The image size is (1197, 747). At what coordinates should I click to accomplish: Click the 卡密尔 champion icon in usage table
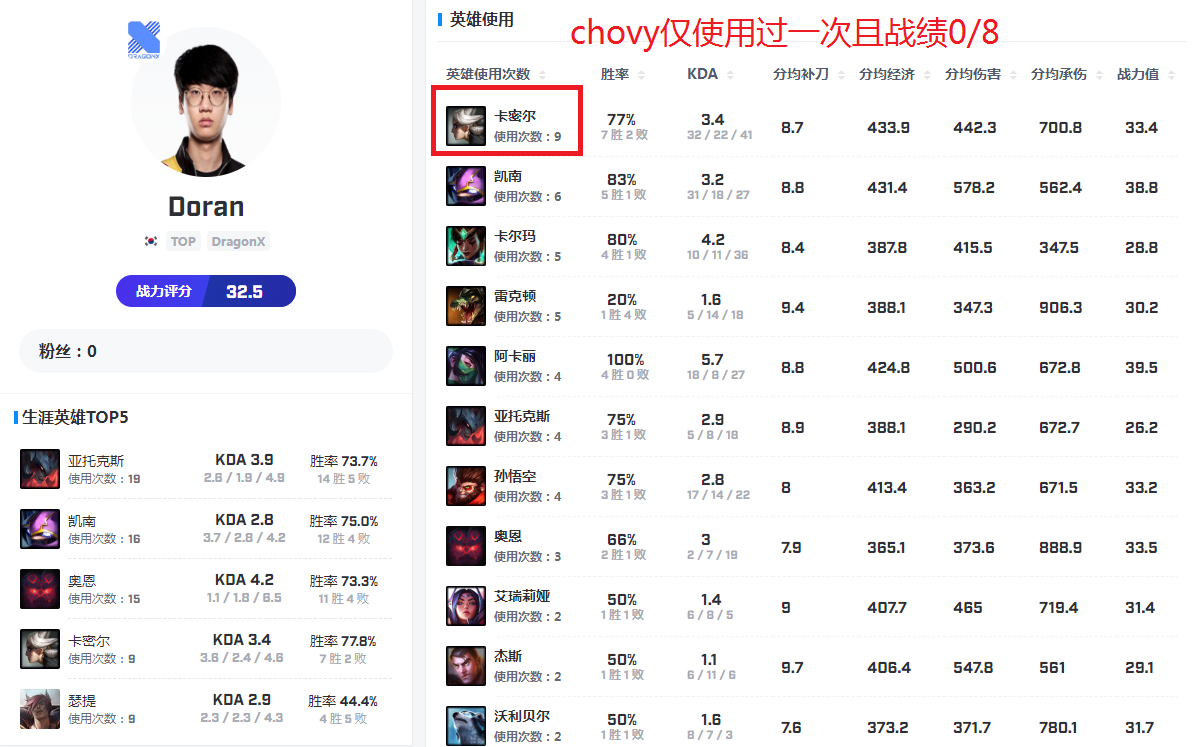click(466, 126)
